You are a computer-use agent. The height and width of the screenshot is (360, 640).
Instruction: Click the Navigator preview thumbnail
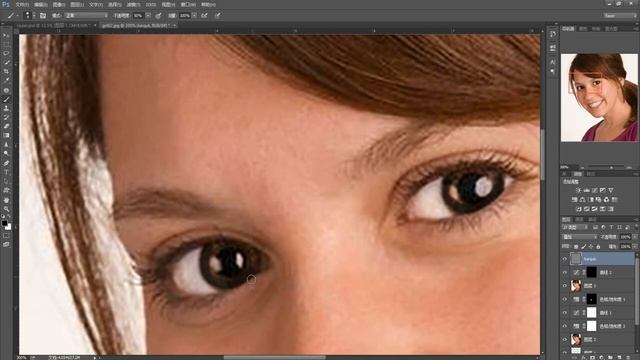599,98
